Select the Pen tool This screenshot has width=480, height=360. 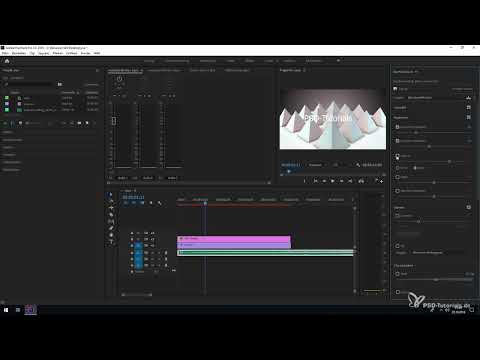point(111,228)
